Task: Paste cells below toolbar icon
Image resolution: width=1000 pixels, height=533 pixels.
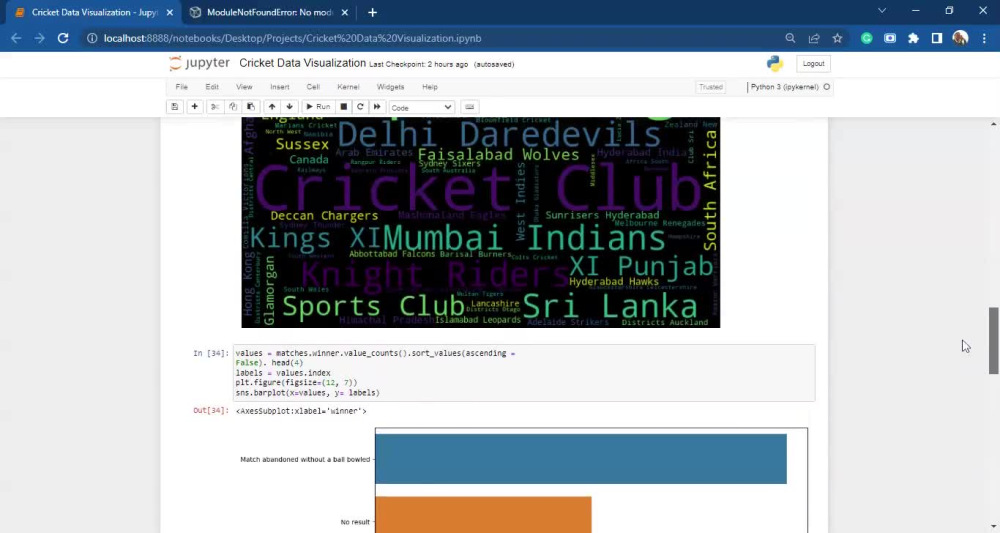Action: [251, 107]
